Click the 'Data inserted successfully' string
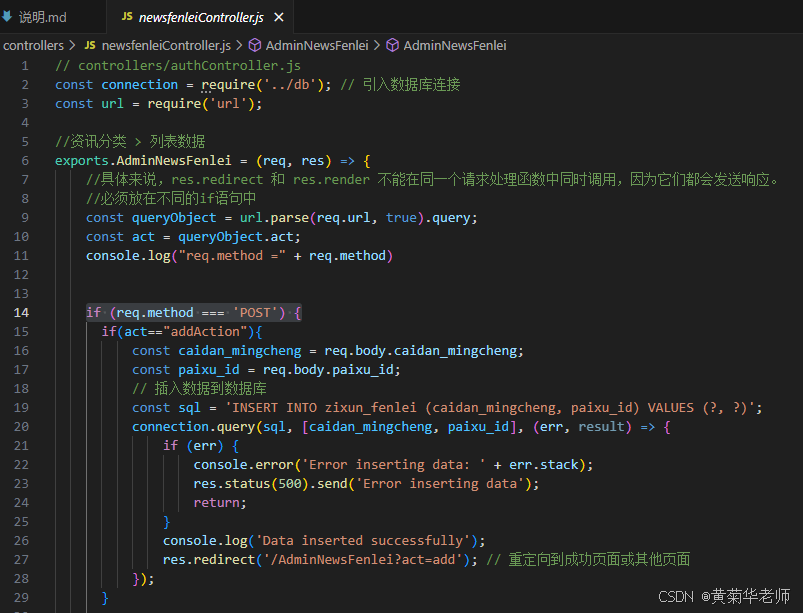The image size is (803, 613). click(x=363, y=540)
